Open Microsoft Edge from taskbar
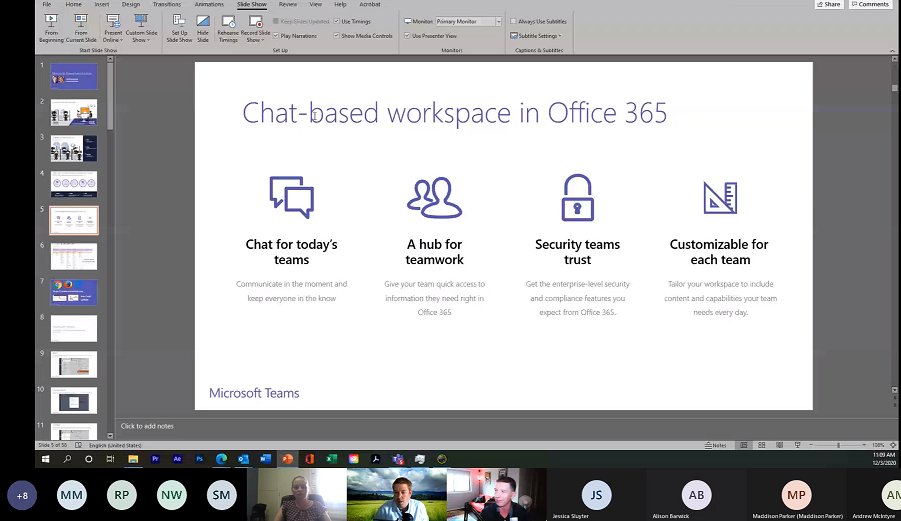The width and height of the screenshot is (901, 521). pyautogui.click(x=221, y=459)
